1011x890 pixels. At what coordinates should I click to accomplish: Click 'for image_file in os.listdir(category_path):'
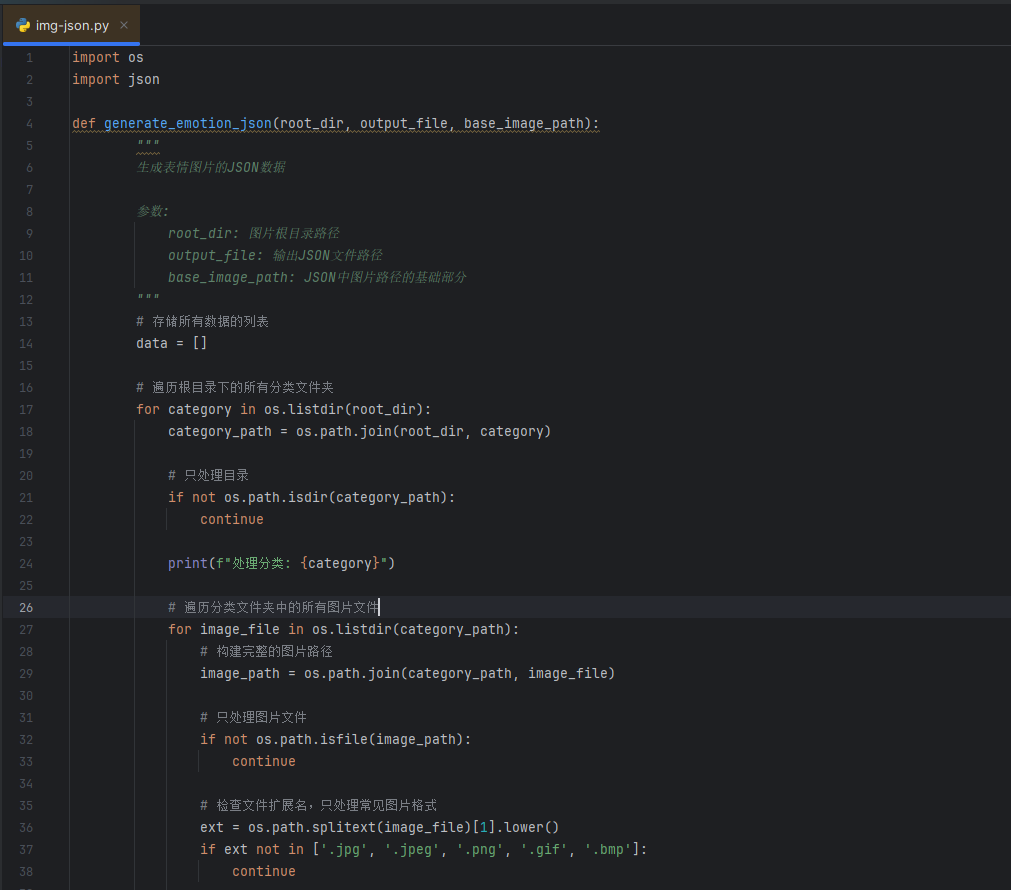pos(344,629)
